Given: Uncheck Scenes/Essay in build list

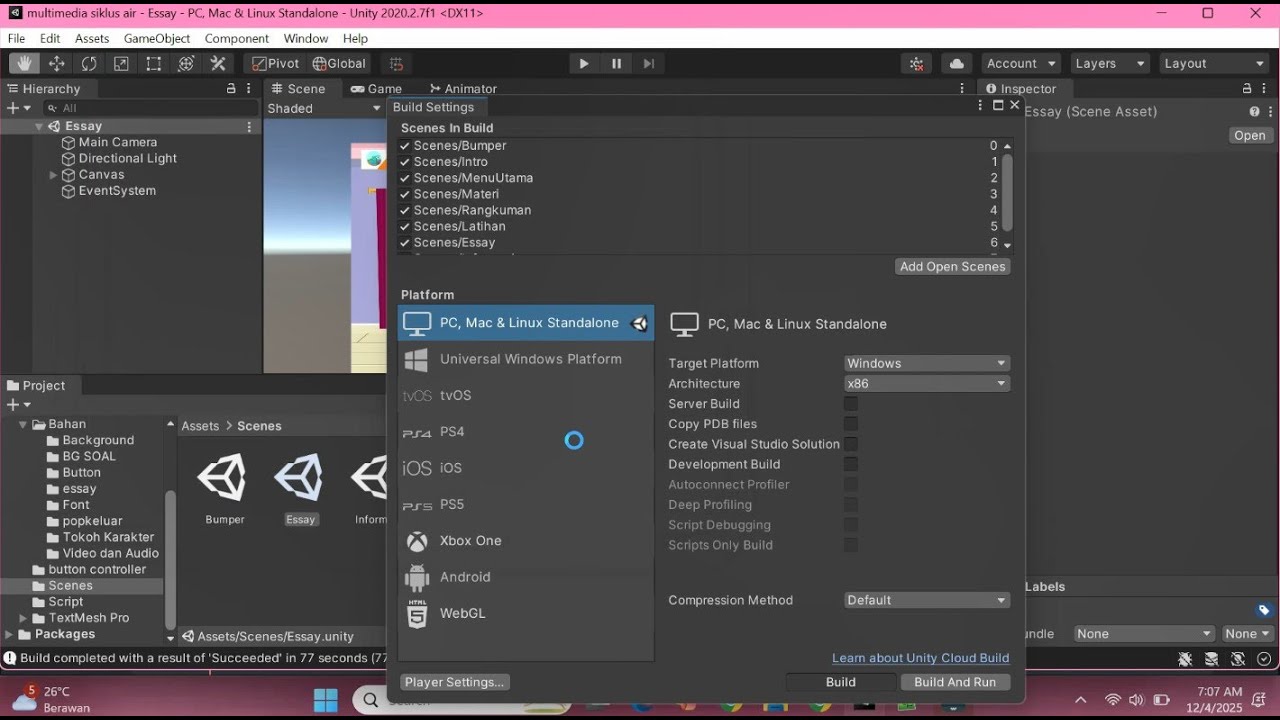Looking at the screenshot, I should (405, 243).
